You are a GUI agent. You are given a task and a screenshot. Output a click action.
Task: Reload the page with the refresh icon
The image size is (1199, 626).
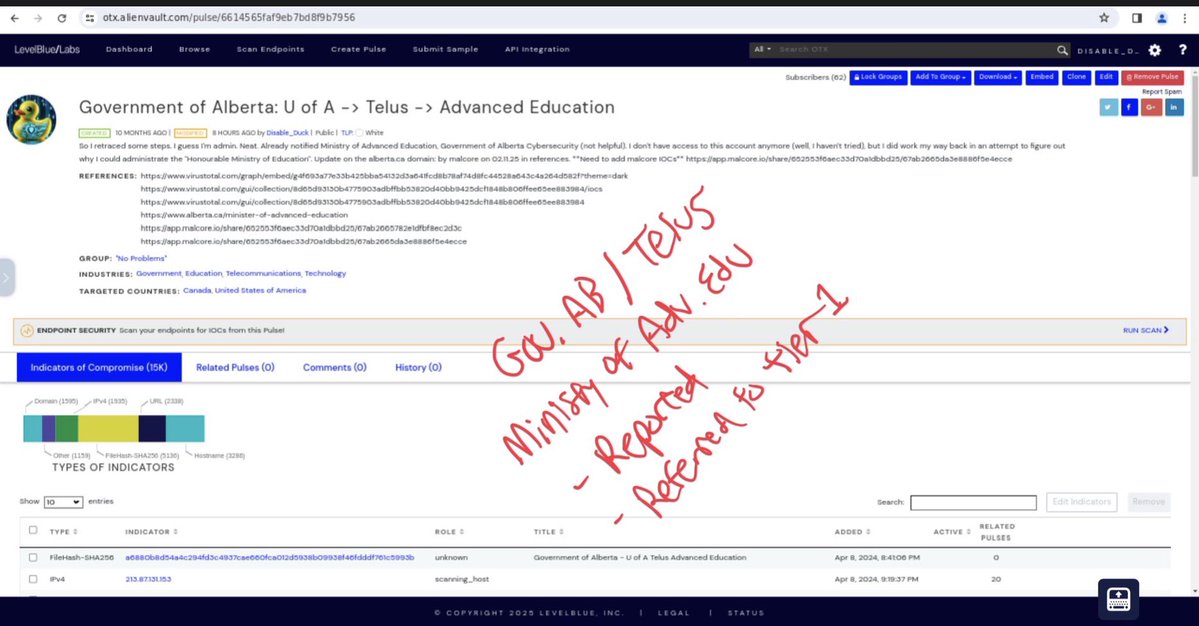click(x=62, y=18)
